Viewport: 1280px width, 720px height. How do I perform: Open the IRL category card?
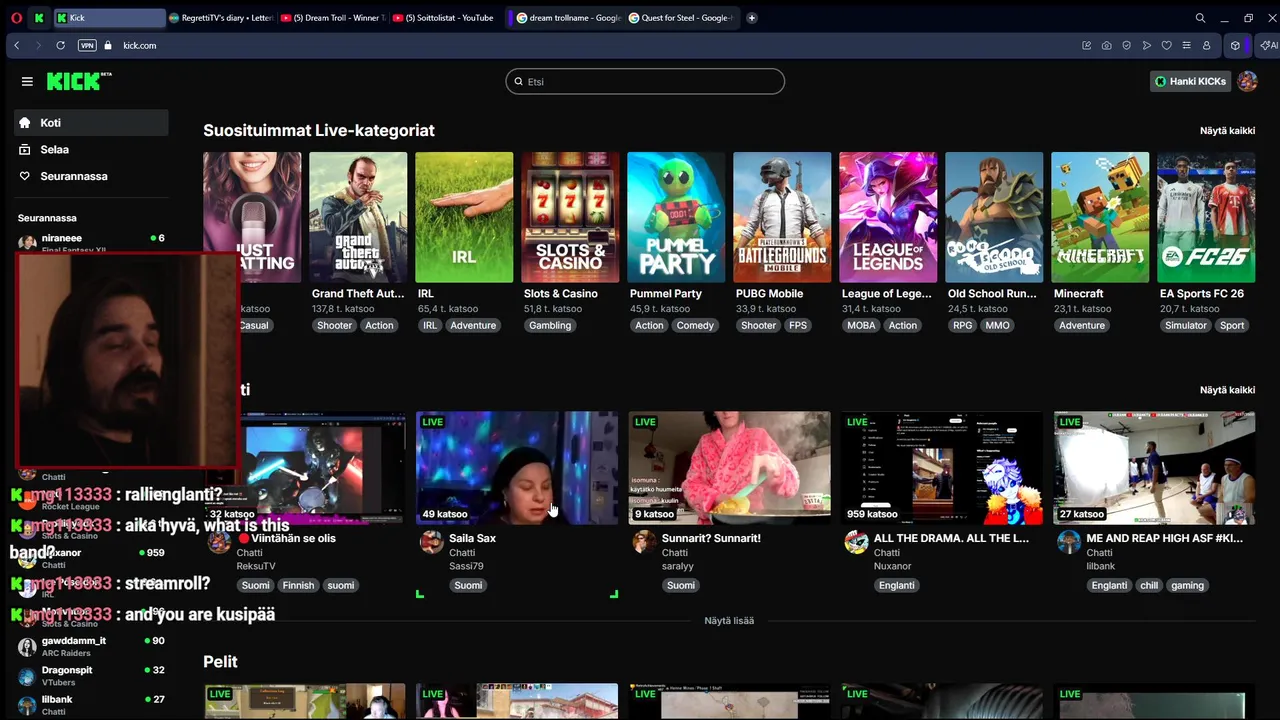click(464, 217)
